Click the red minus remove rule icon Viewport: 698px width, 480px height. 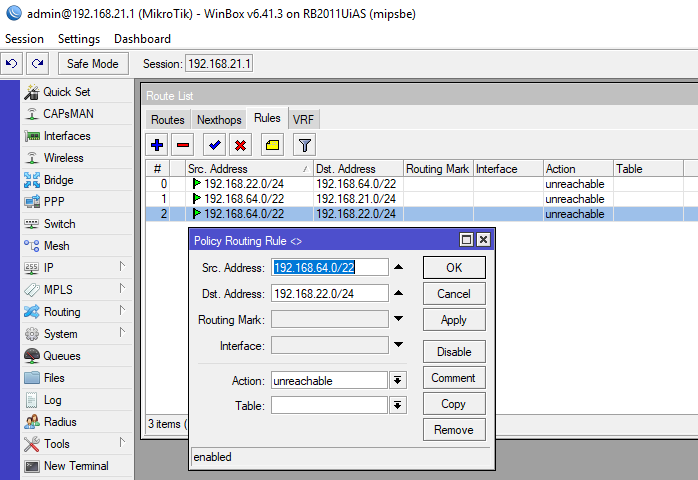pyautogui.click(x=182, y=145)
